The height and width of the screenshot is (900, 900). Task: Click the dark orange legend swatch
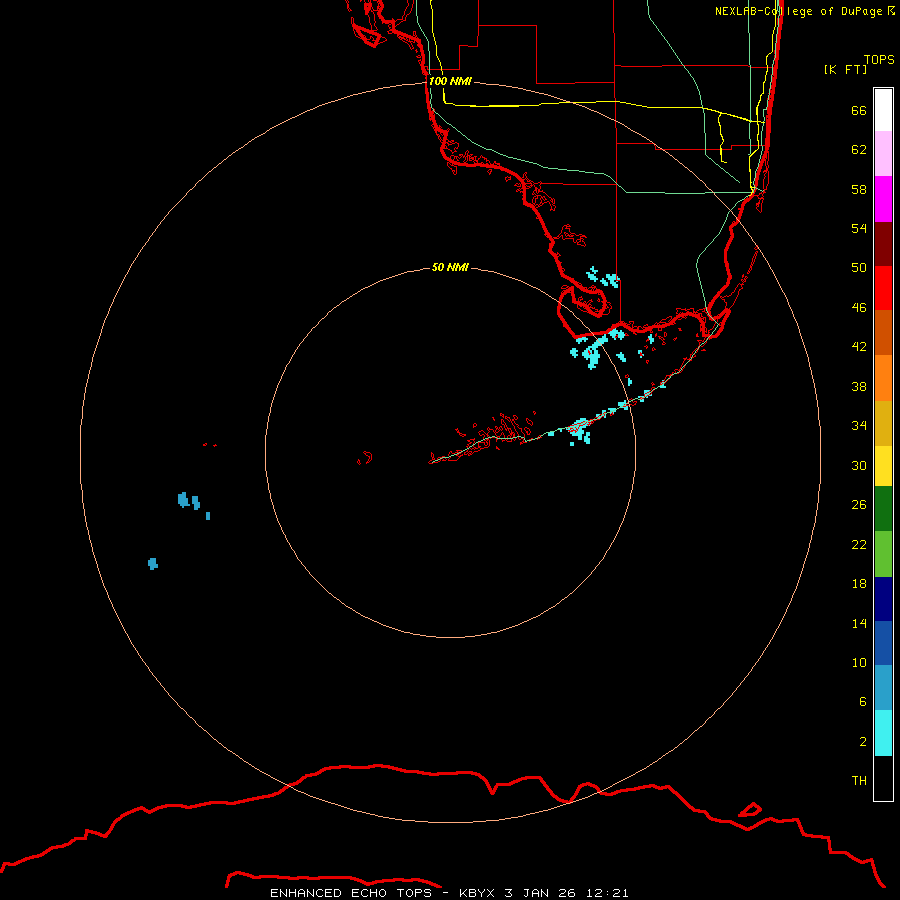pyautogui.click(x=883, y=332)
